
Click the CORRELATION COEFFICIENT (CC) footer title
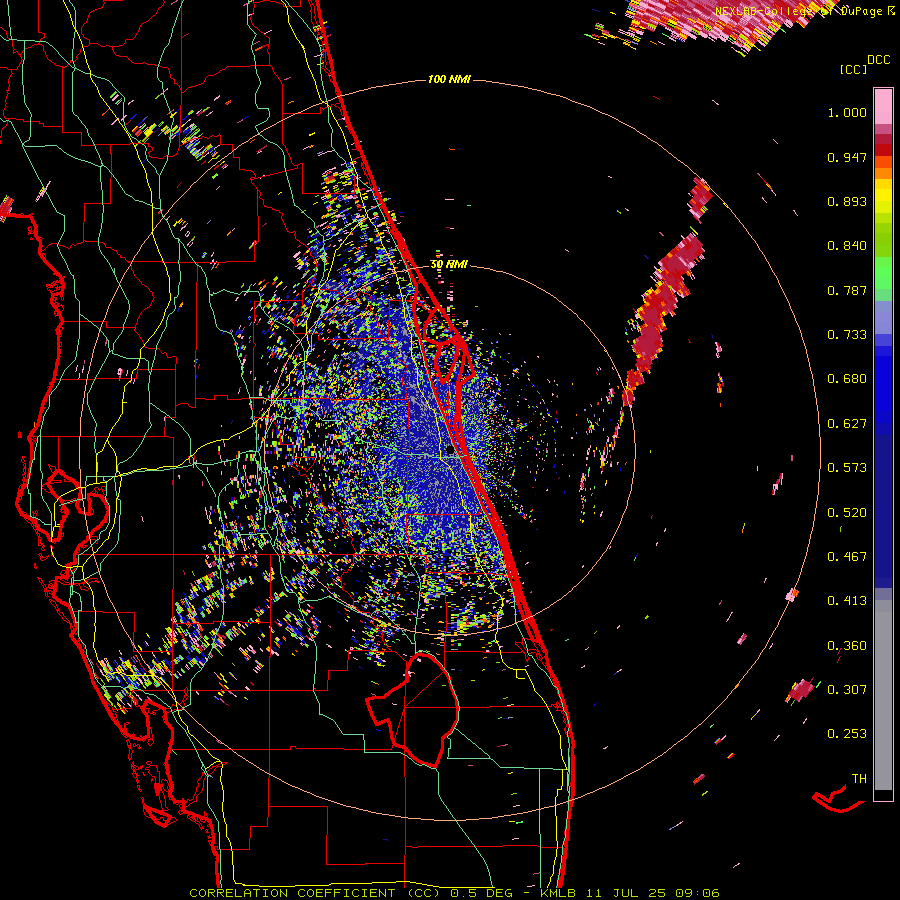[315, 893]
